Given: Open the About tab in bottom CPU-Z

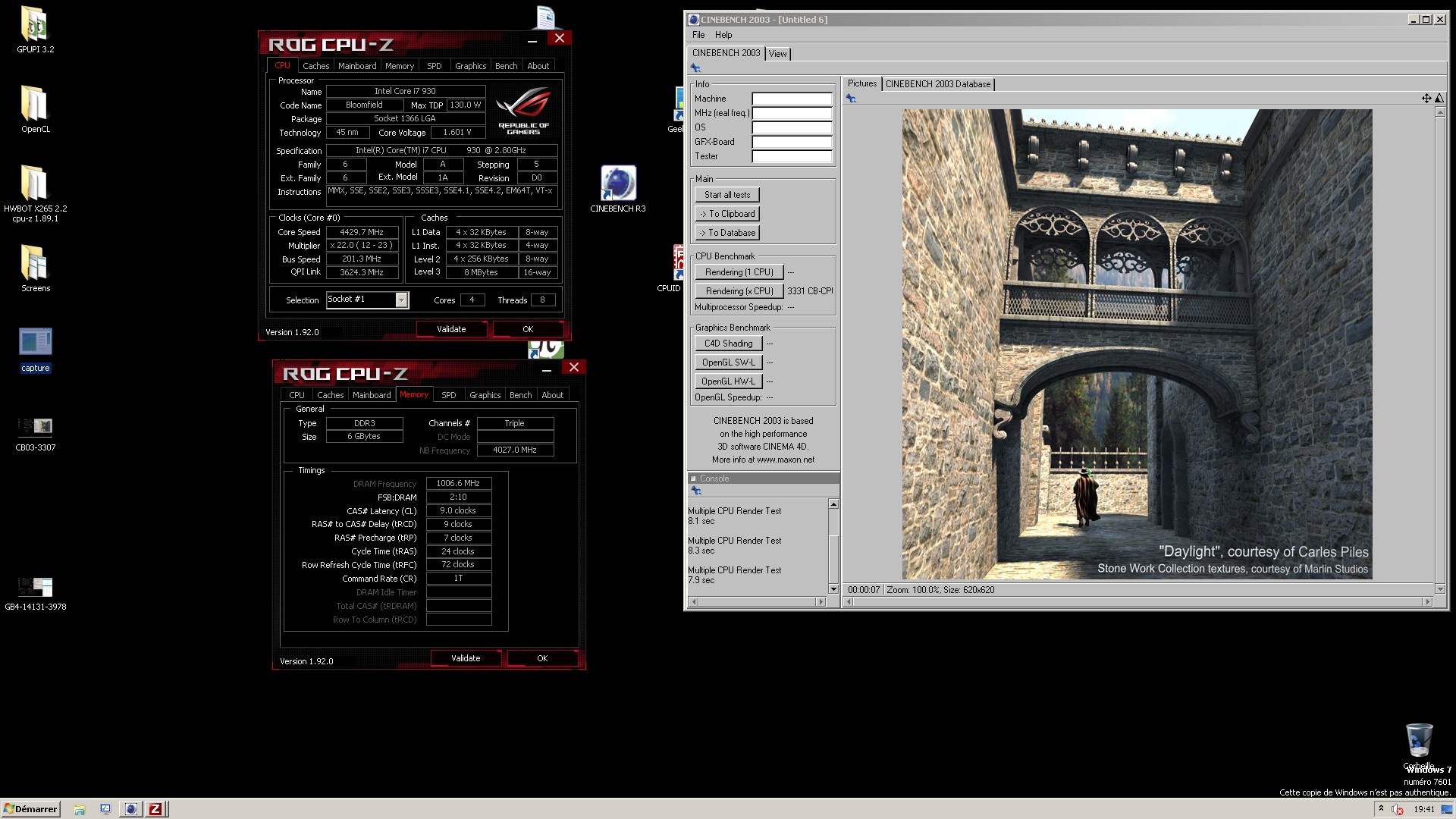Looking at the screenshot, I should point(552,395).
